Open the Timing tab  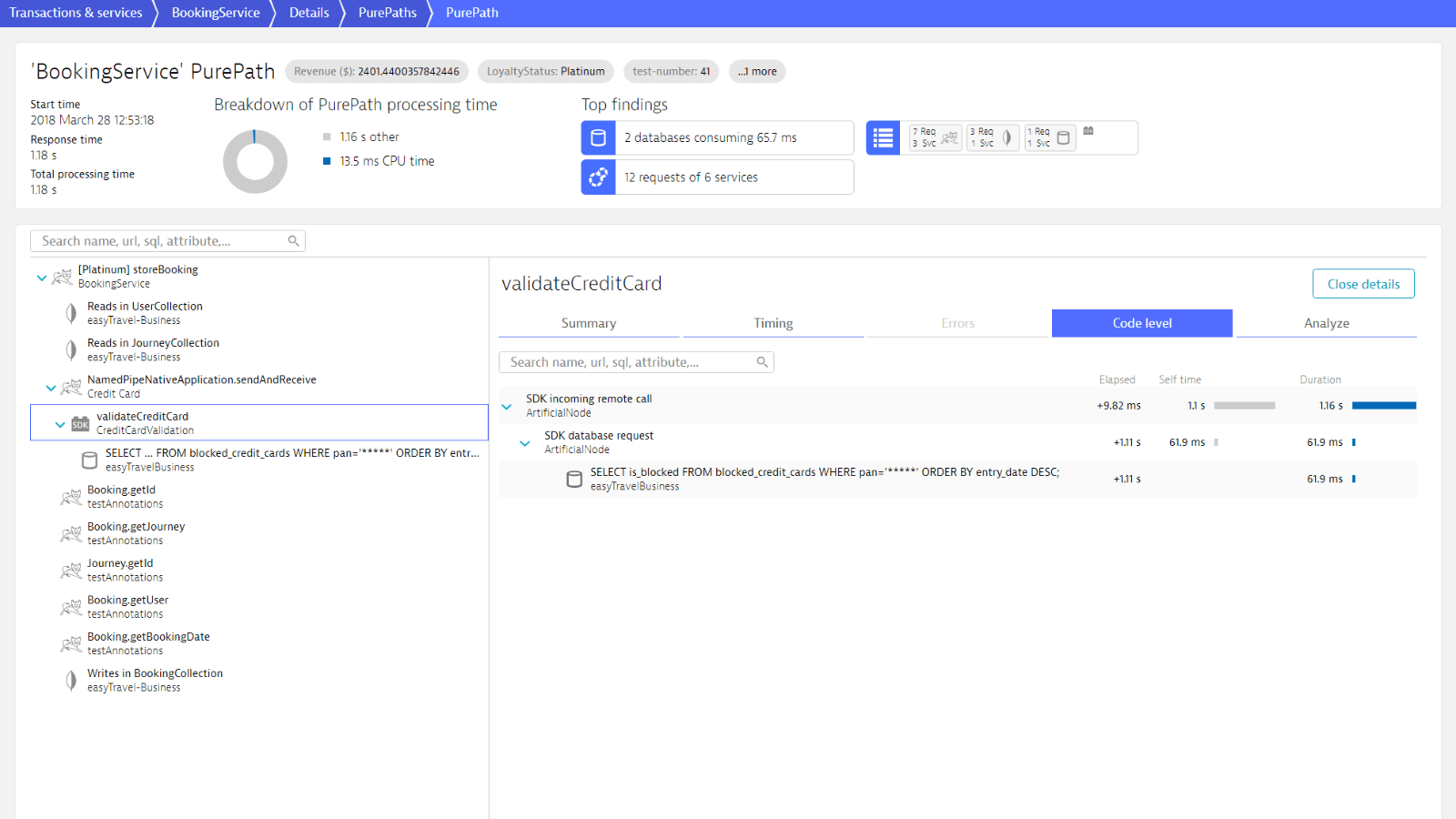point(773,323)
